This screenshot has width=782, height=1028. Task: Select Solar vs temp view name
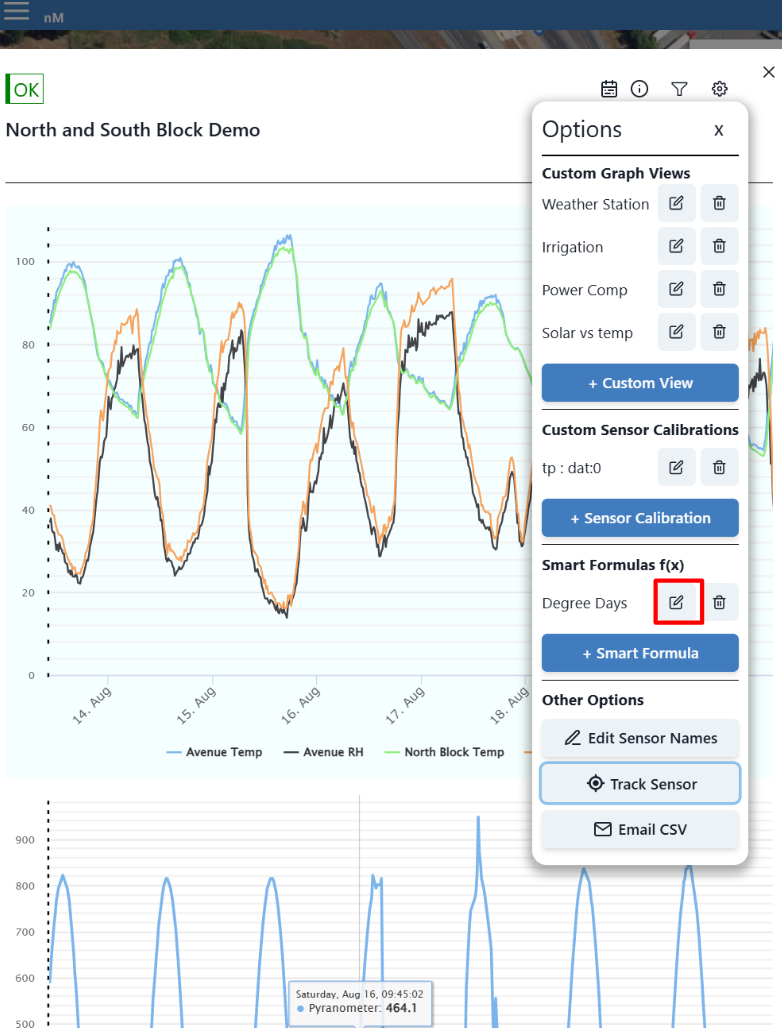tap(587, 333)
